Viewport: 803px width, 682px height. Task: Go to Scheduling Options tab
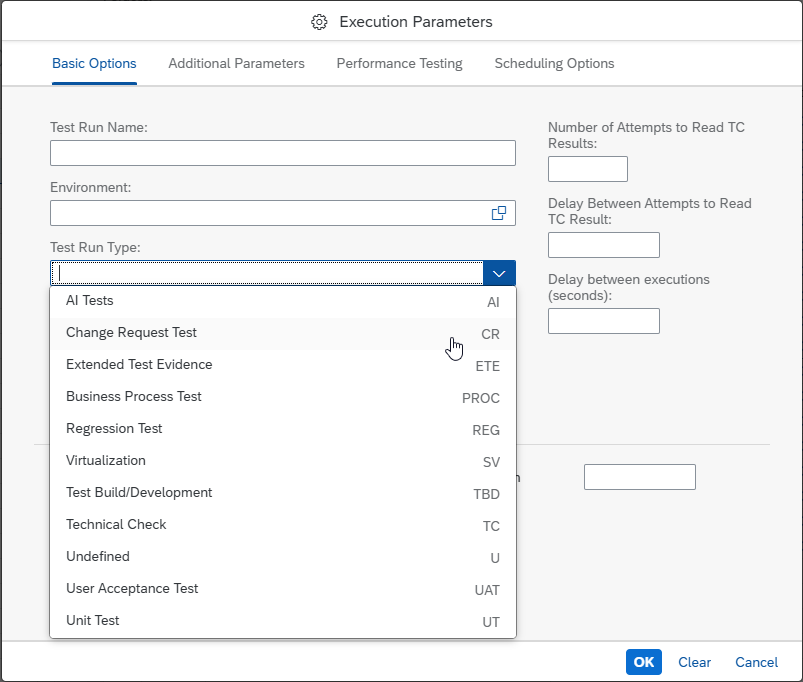(554, 63)
